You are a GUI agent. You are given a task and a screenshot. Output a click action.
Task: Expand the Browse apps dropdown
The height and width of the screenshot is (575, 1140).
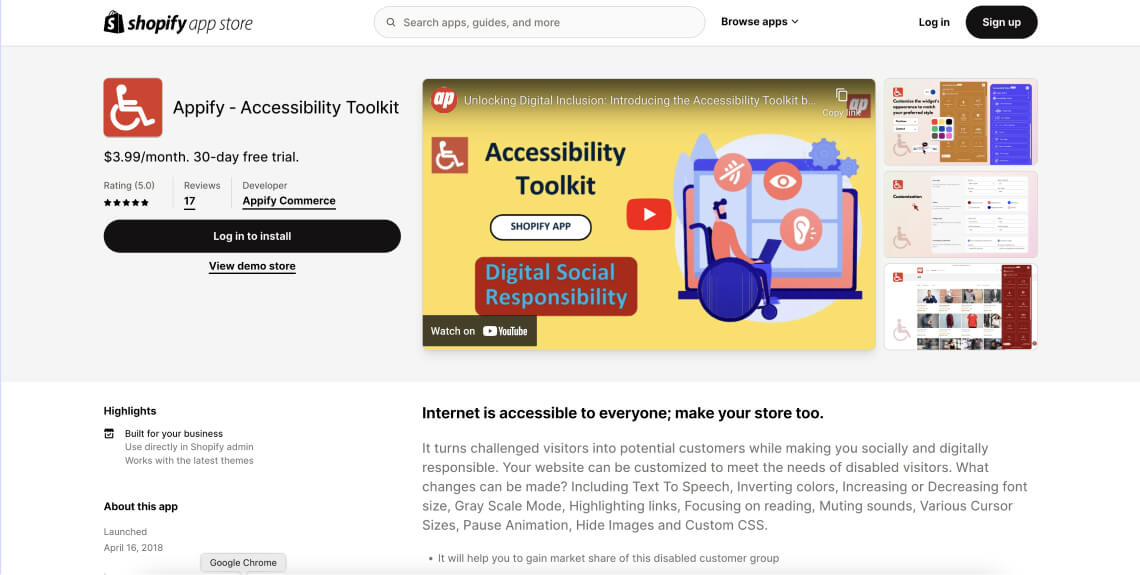pos(759,22)
